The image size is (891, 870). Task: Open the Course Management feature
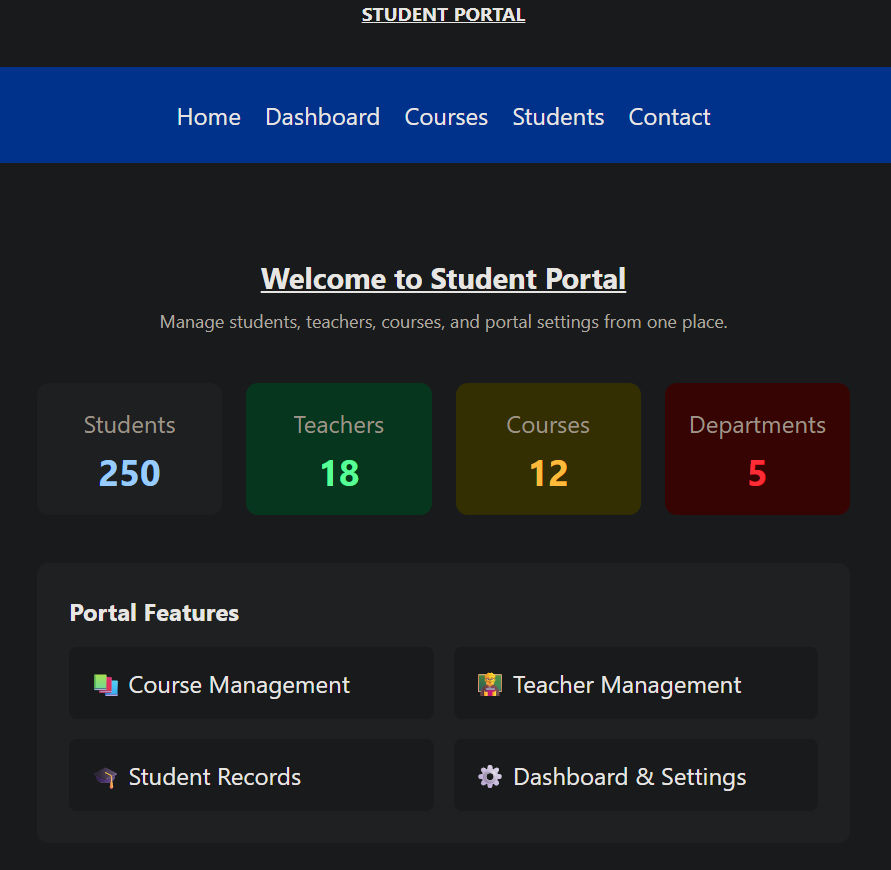[x=251, y=683]
